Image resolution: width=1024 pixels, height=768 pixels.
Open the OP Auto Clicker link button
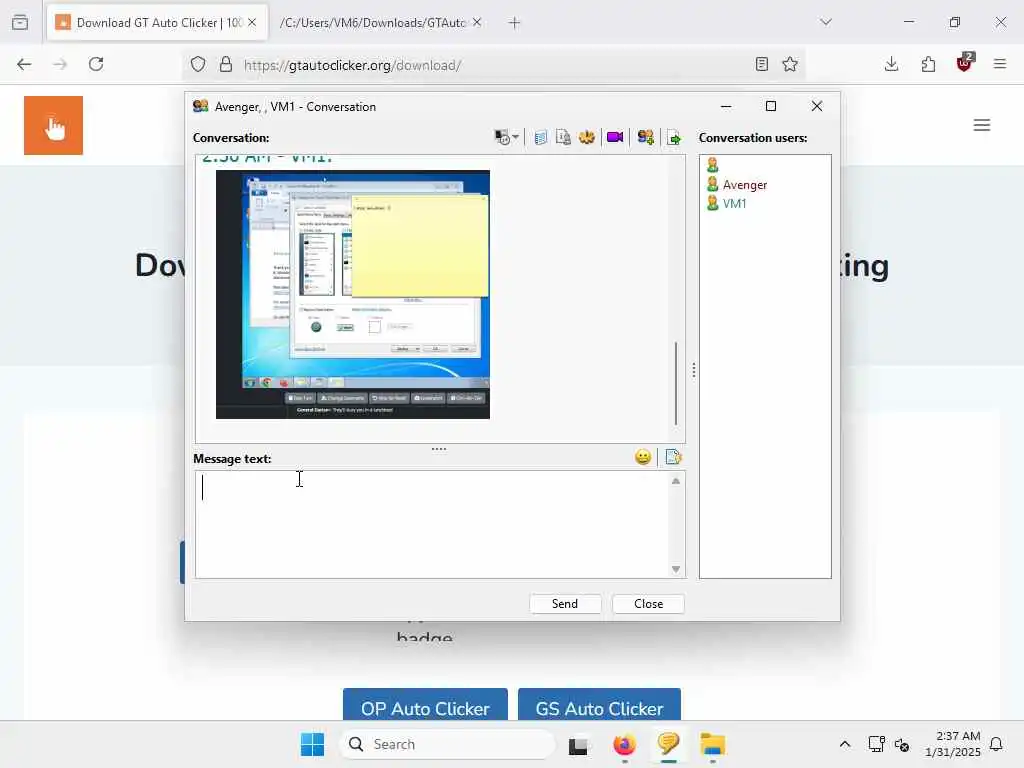425,705
